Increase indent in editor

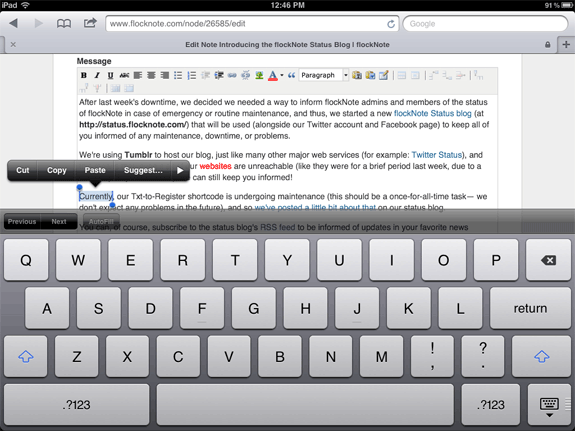[219, 75]
